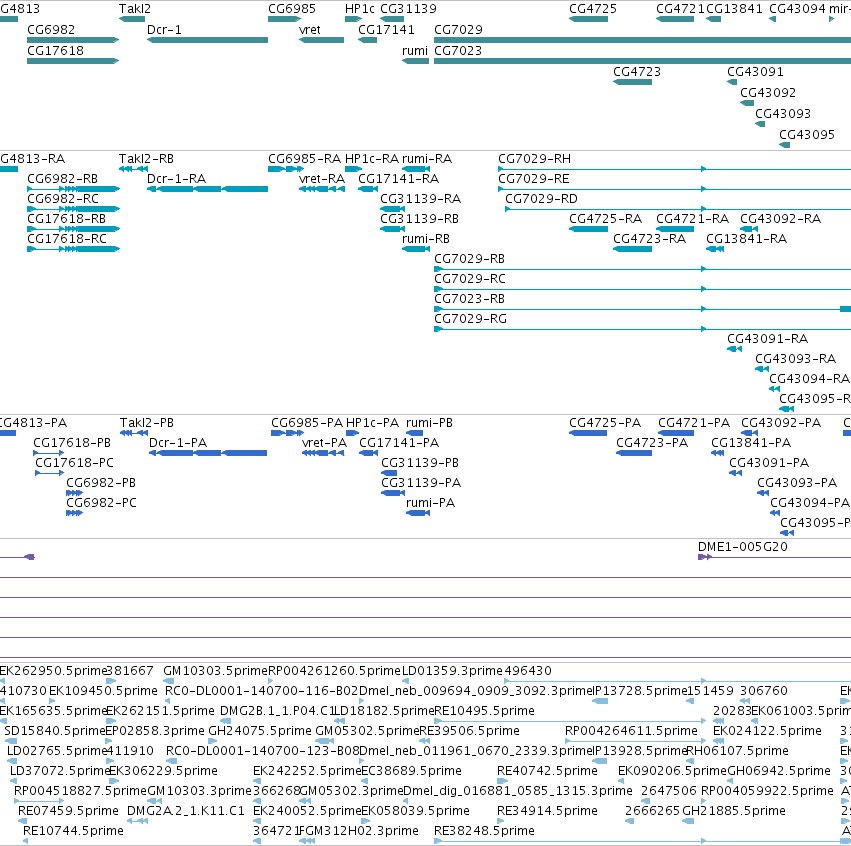Click the rumi gene label

pos(415,50)
